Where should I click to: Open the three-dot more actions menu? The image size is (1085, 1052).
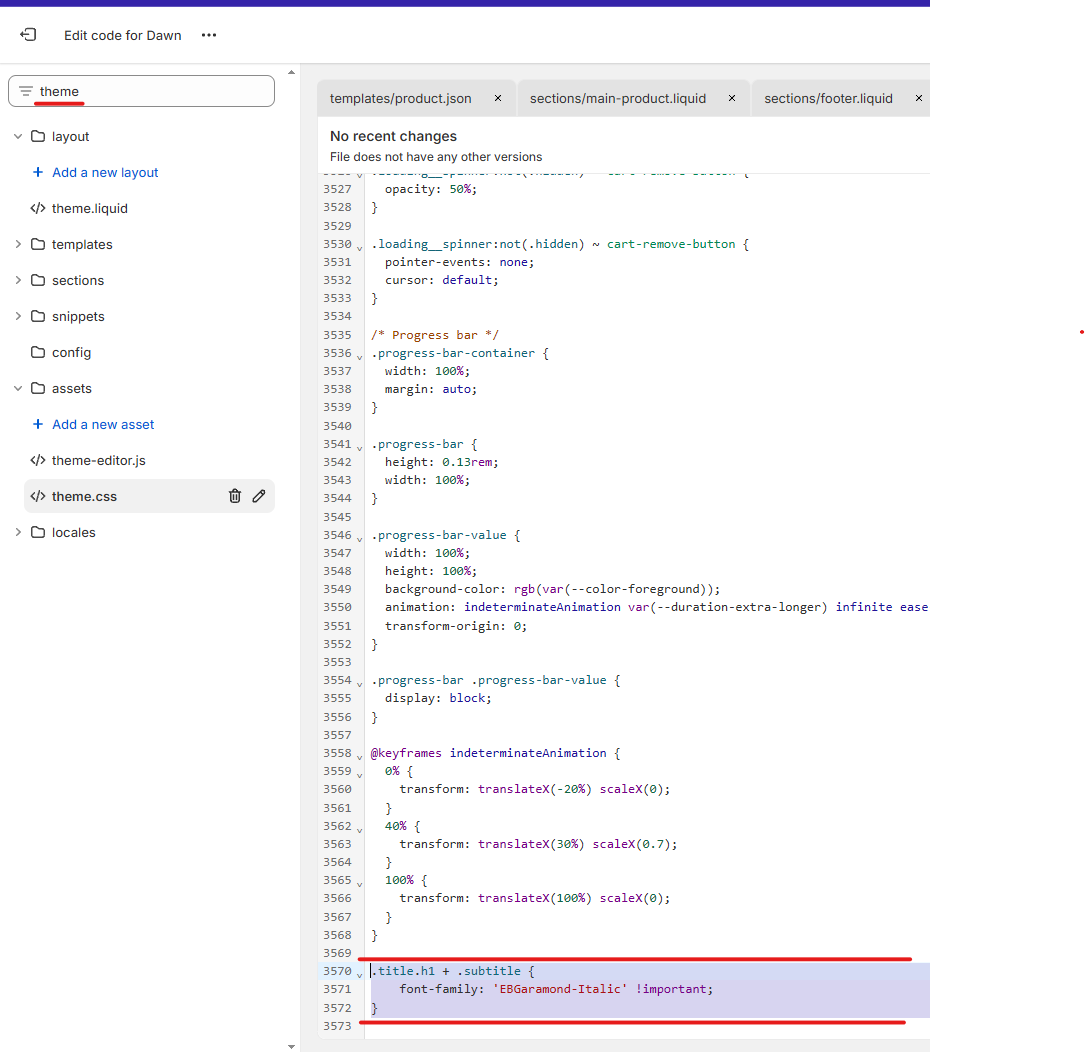pyautogui.click(x=208, y=35)
